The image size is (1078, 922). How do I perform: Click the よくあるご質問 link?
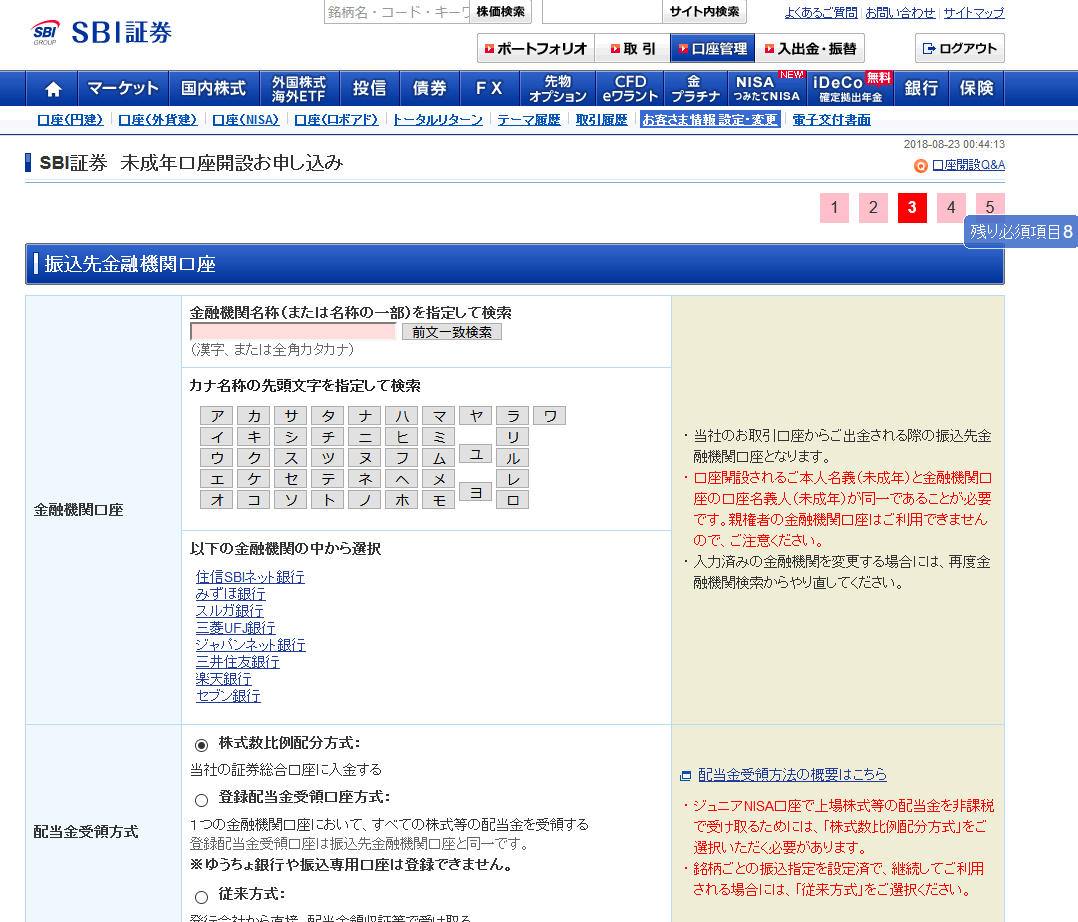point(821,12)
